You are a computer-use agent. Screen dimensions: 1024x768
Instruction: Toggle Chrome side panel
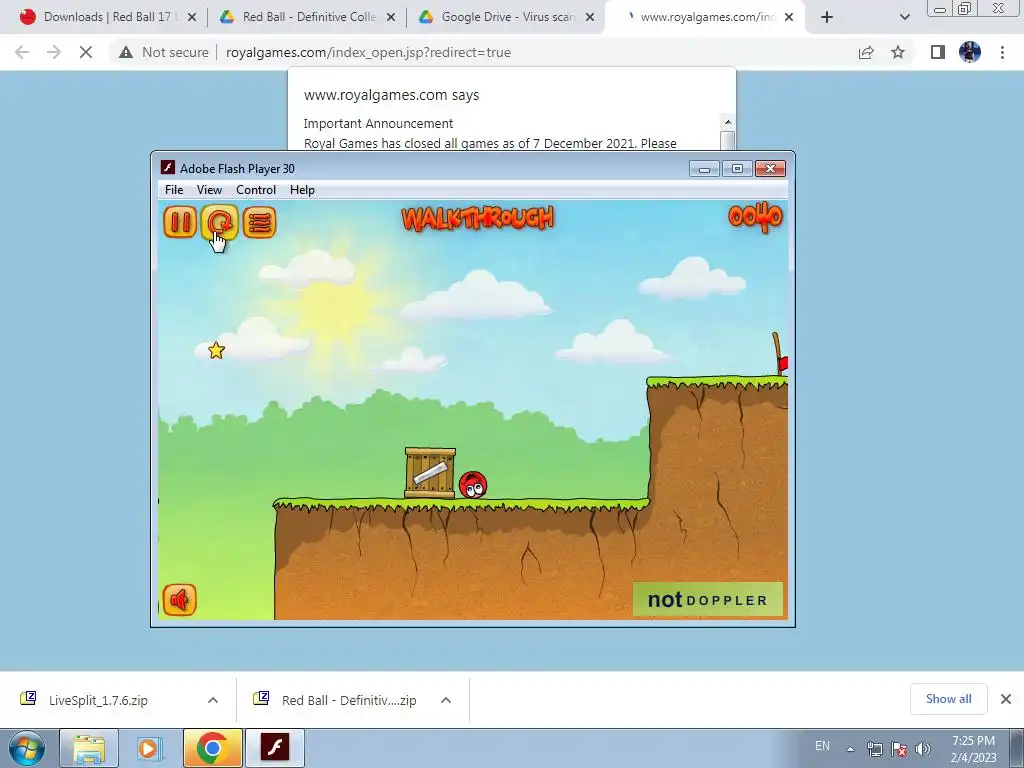pos(938,52)
